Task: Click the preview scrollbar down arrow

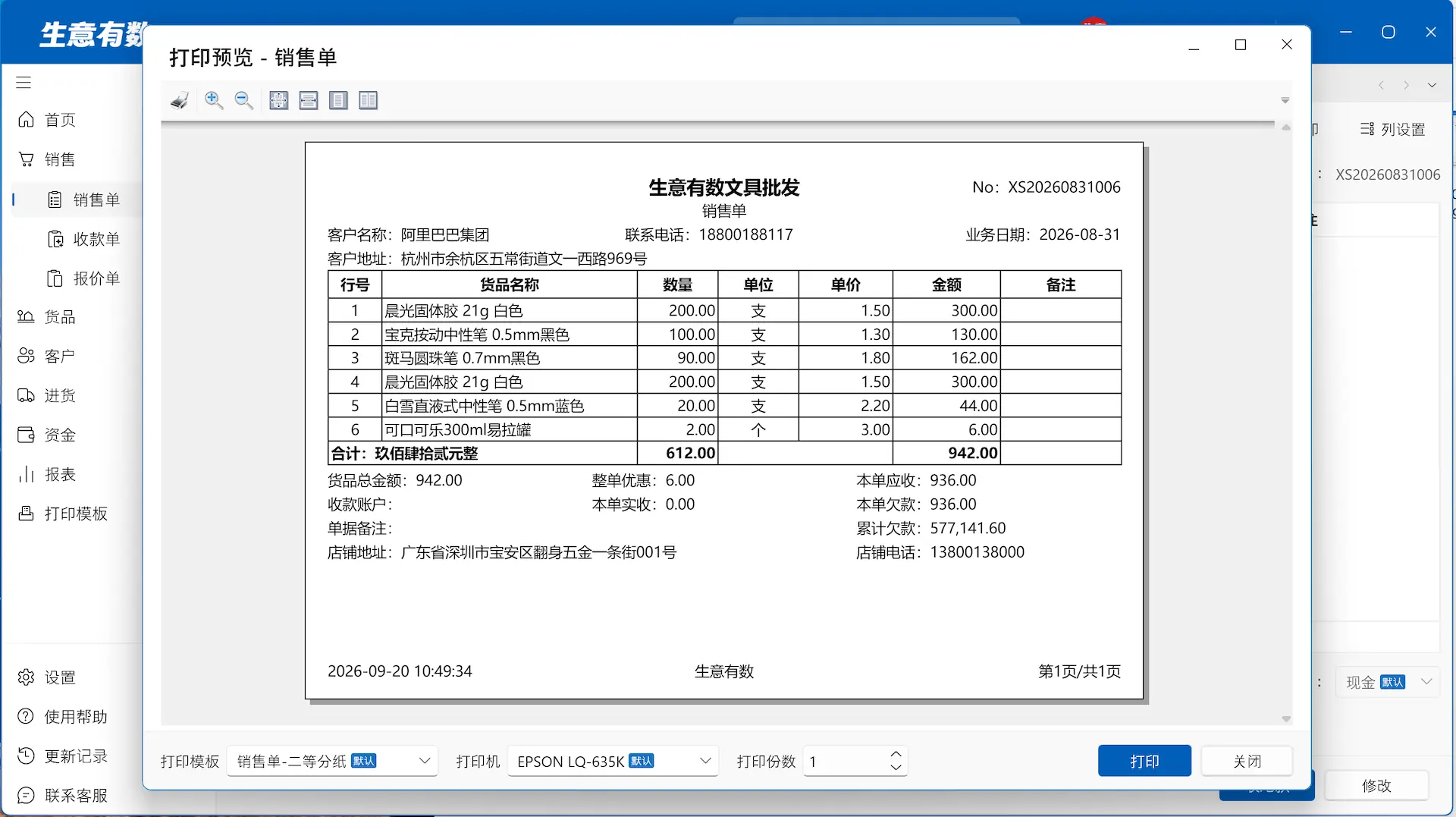Action: pos(1286,718)
